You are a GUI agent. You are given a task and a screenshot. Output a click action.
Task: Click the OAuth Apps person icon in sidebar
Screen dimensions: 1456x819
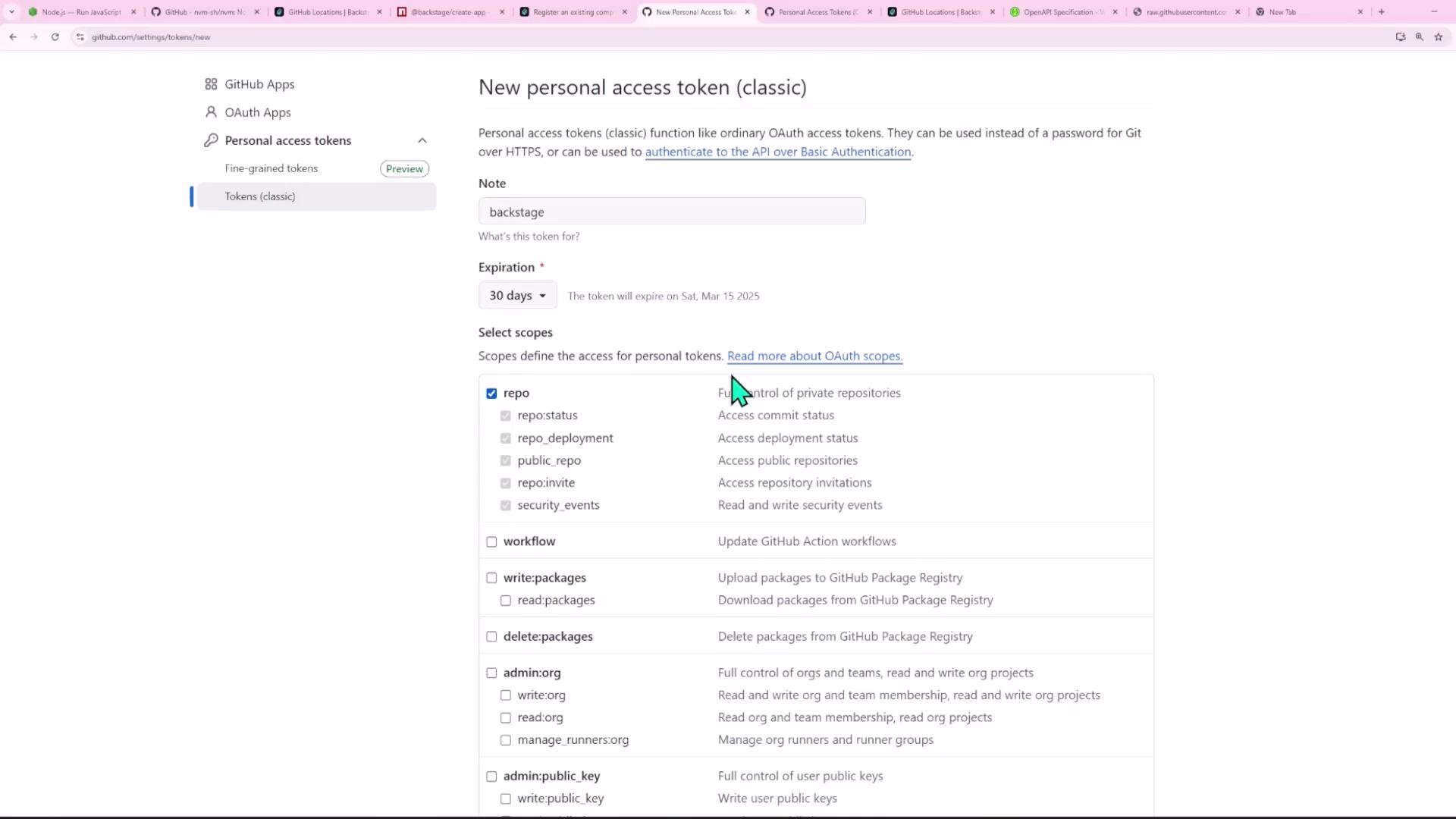(211, 112)
